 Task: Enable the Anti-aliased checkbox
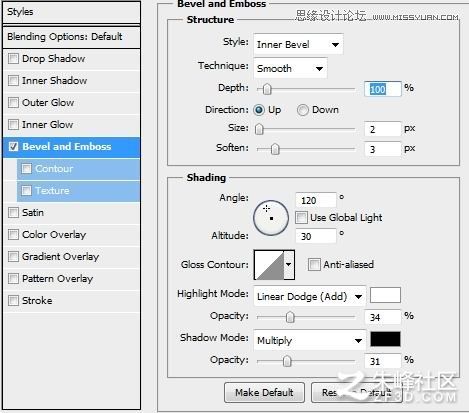pyautogui.click(x=314, y=265)
